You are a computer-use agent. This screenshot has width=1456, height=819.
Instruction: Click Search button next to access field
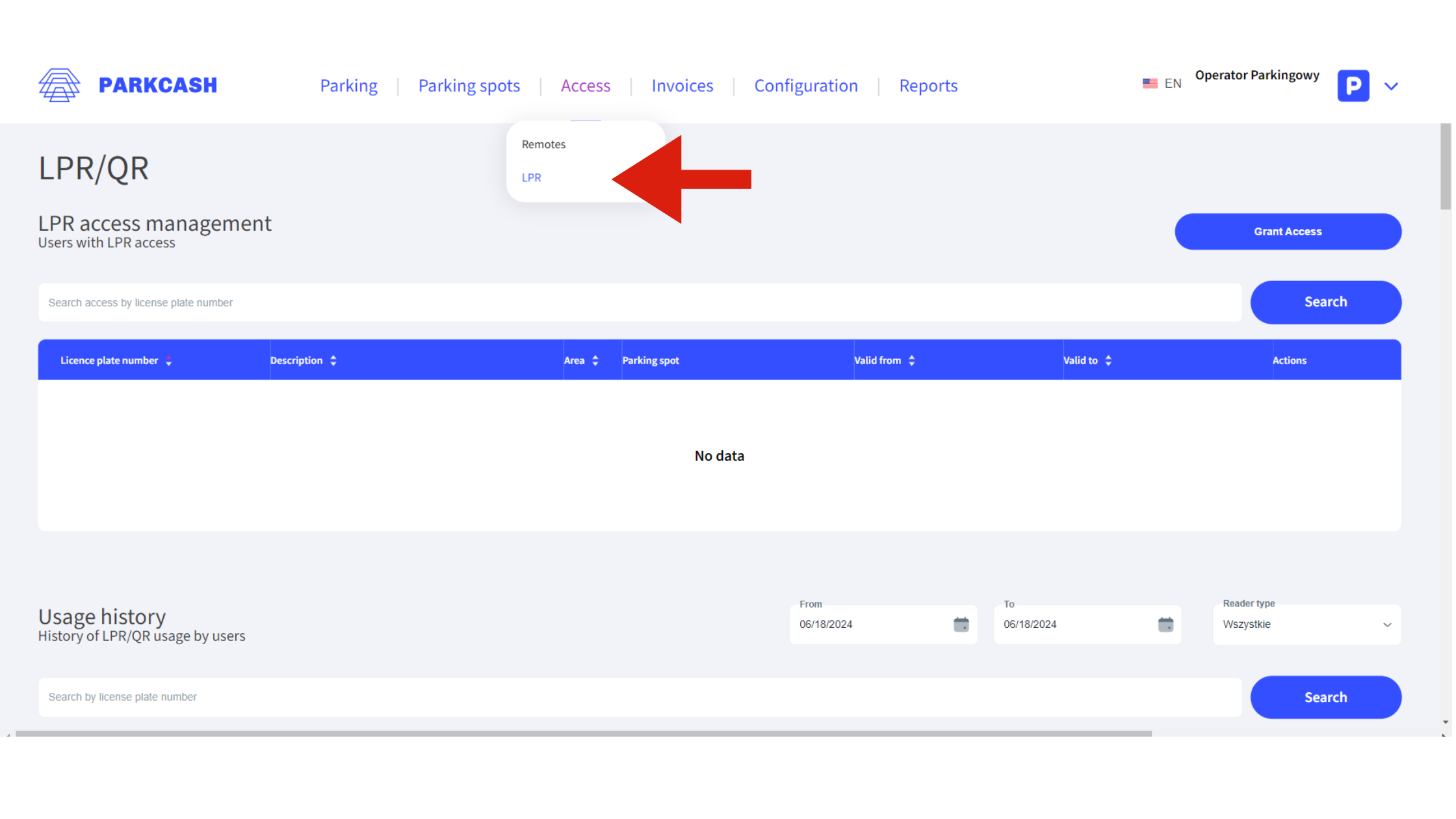coord(1325,302)
